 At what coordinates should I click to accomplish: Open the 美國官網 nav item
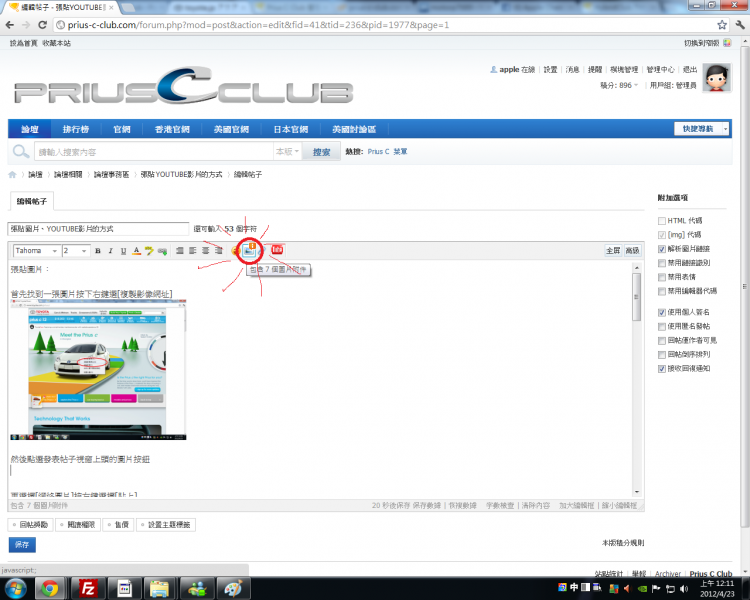[x=231, y=129]
